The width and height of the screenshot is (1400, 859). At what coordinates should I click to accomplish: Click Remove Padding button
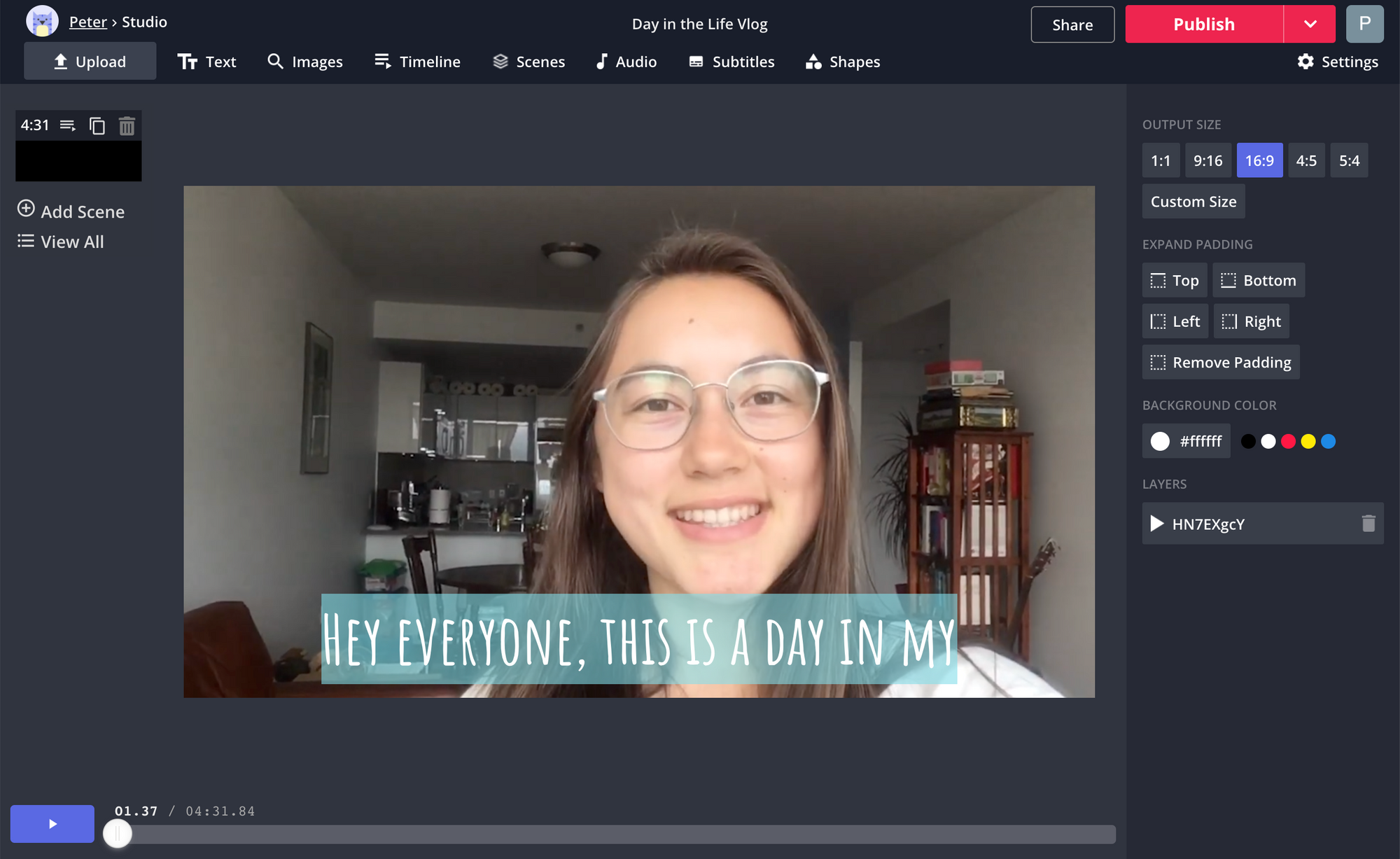1221,362
